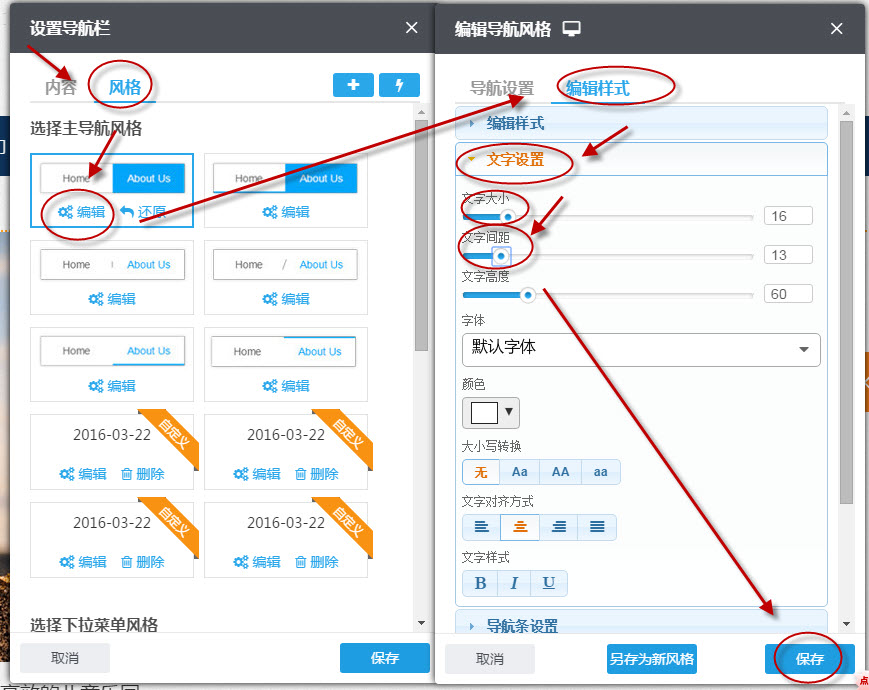
Task: Select AA uppercase conversion option
Action: click(x=560, y=472)
